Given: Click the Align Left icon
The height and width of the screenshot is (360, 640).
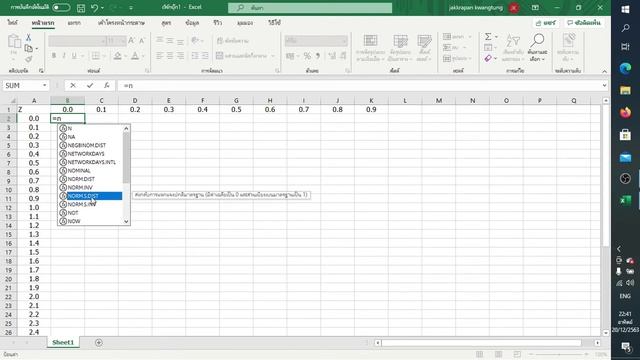Looking at the screenshot, I should (160, 56).
